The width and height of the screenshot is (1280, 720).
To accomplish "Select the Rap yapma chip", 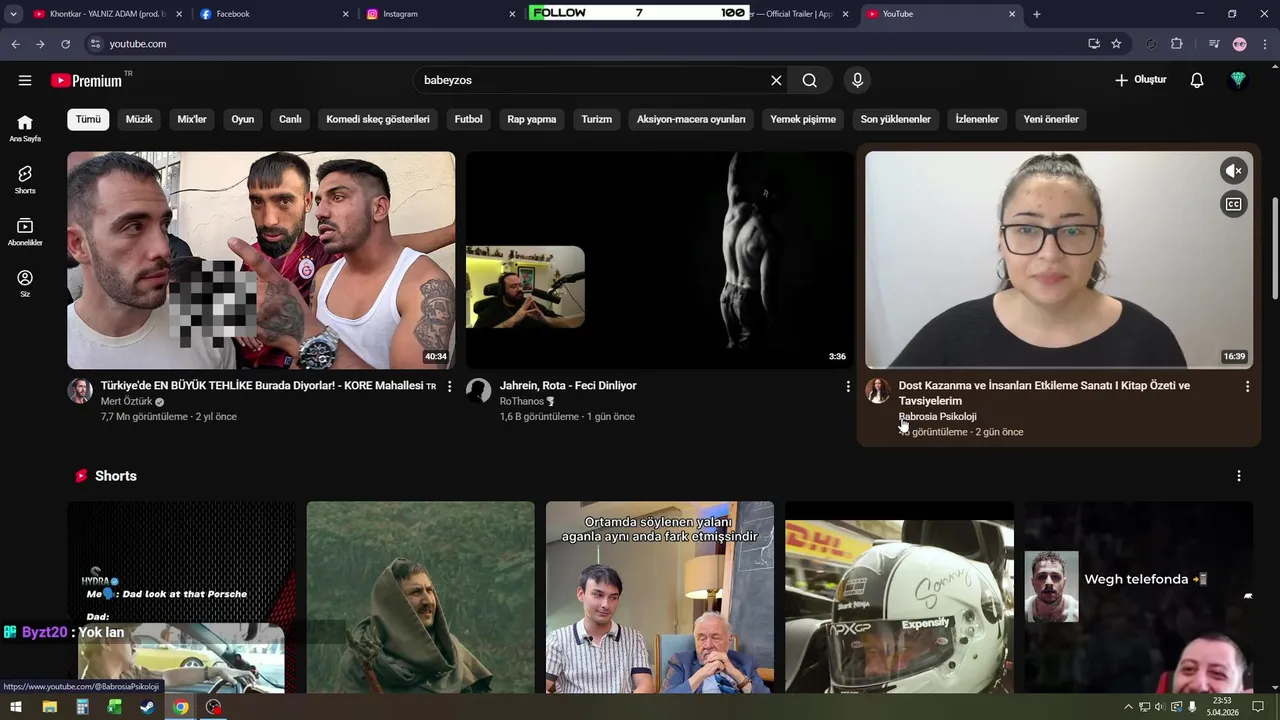I will (532, 119).
